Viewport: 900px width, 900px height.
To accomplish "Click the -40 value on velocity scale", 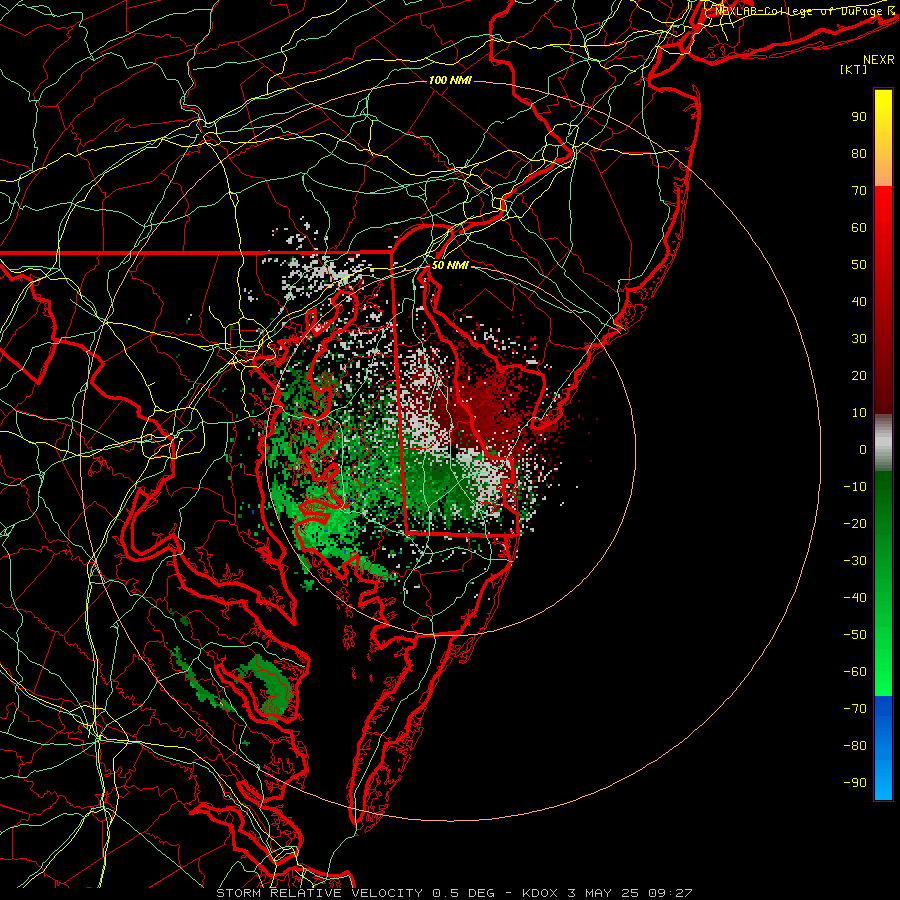I will point(855,598).
